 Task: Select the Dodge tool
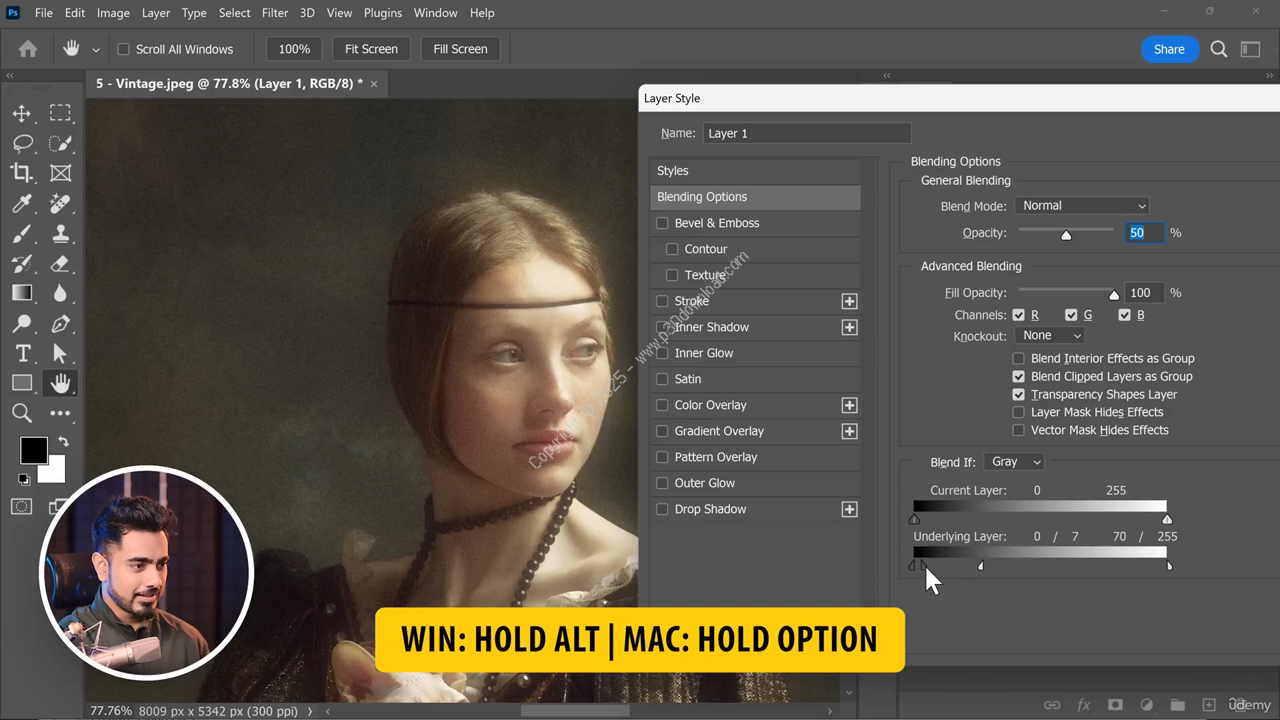[22, 323]
